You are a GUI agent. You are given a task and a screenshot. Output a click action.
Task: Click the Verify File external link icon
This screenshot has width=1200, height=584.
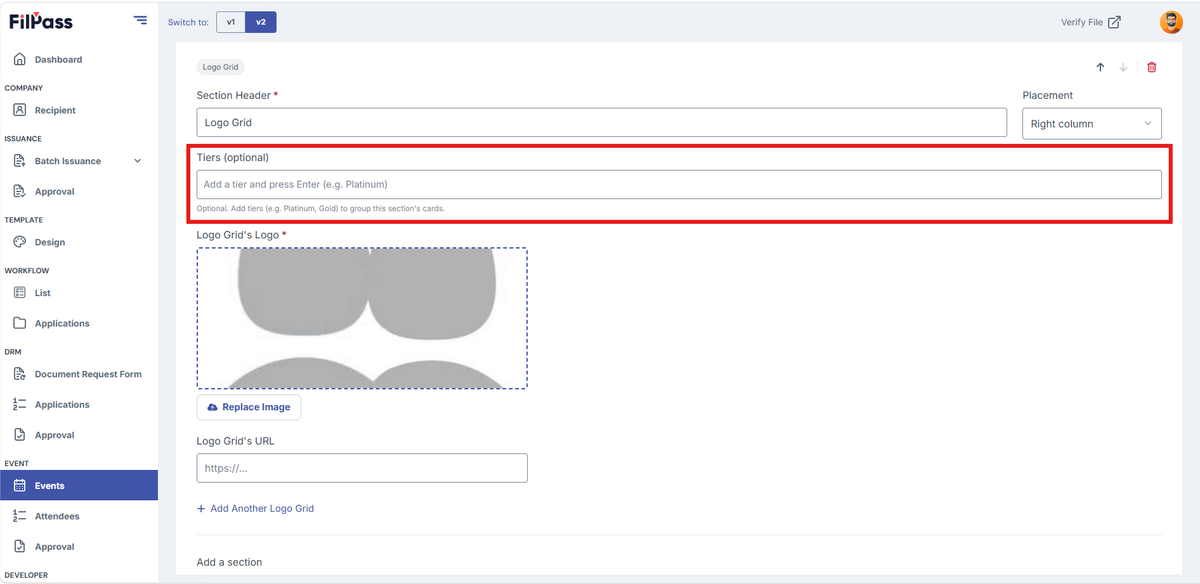[1114, 22]
